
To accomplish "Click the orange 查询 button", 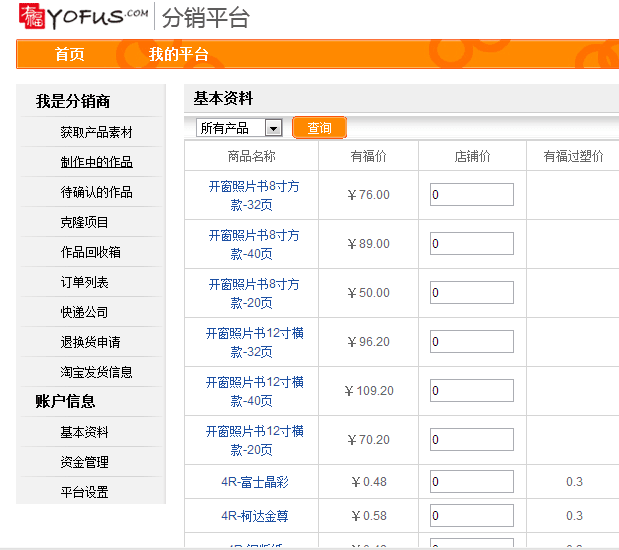I will pyautogui.click(x=319, y=128).
